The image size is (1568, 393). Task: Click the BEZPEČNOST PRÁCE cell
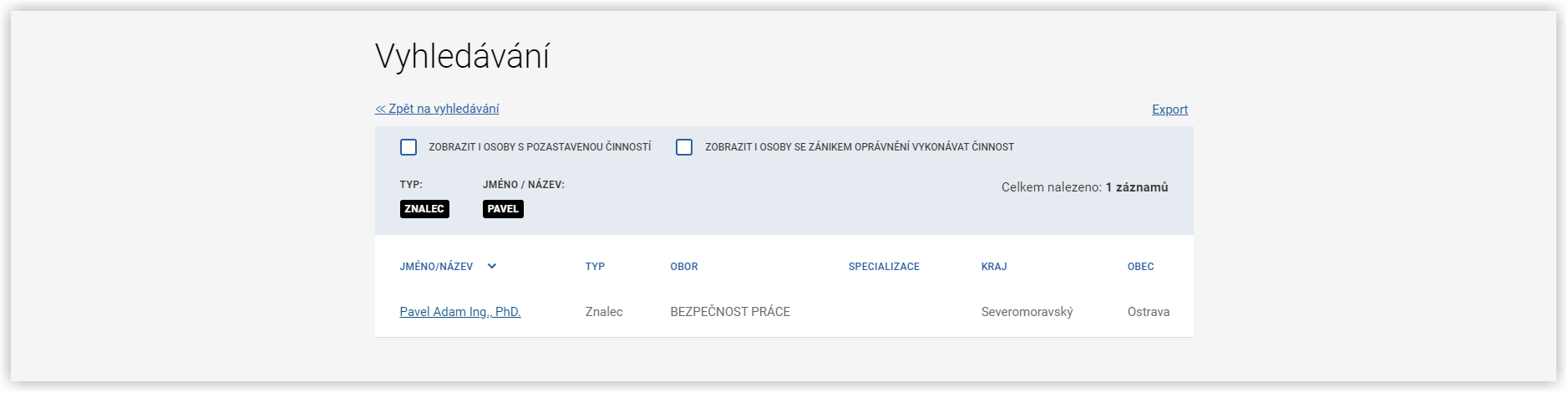point(730,312)
